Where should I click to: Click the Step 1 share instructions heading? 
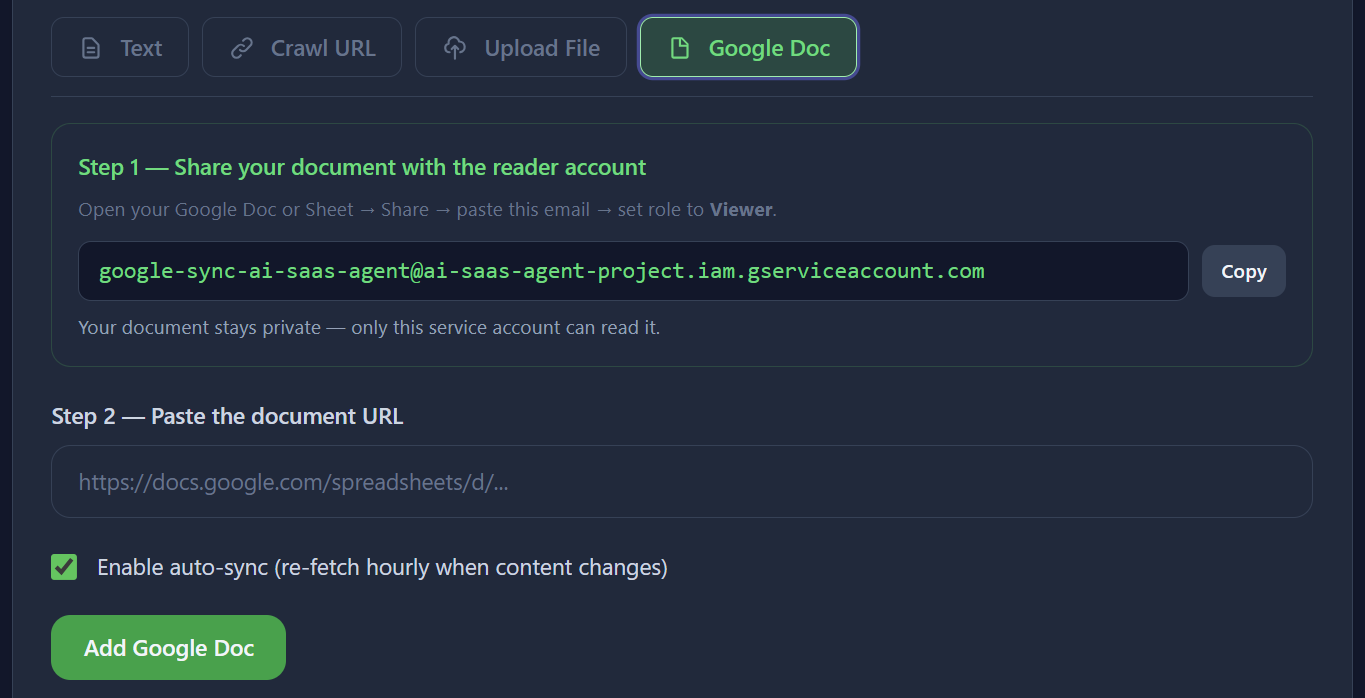coord(361,167)
